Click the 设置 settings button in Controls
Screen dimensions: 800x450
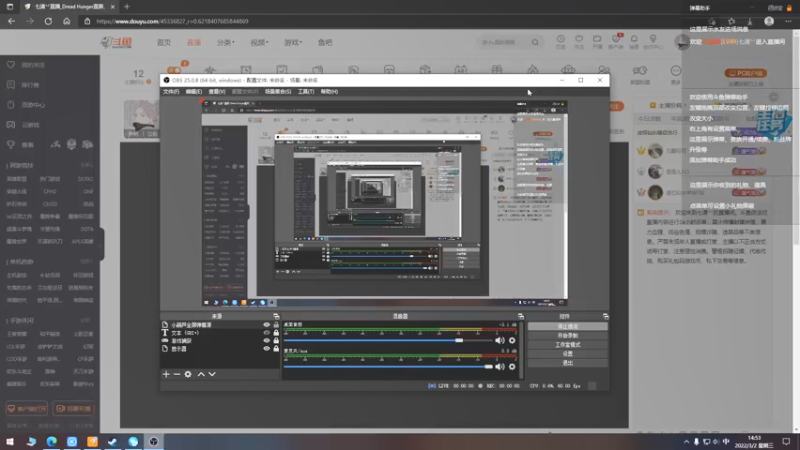pos(568,354)
